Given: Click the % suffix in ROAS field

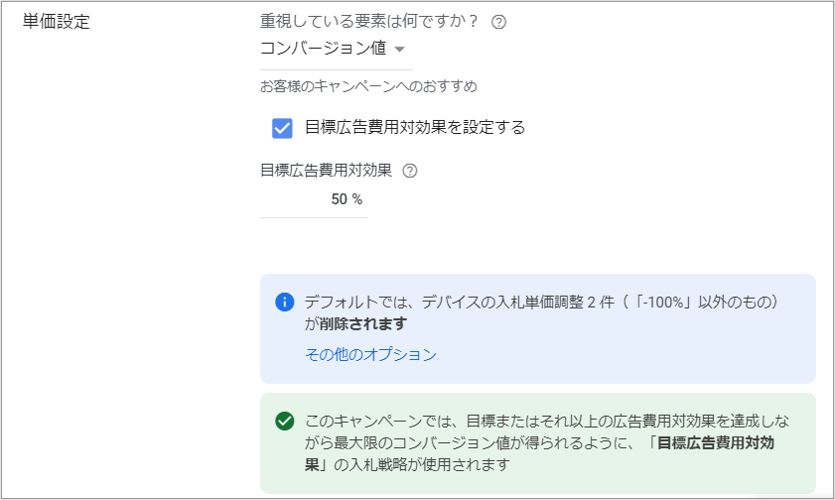Looking at the screenshot, I should click(357, 199).
